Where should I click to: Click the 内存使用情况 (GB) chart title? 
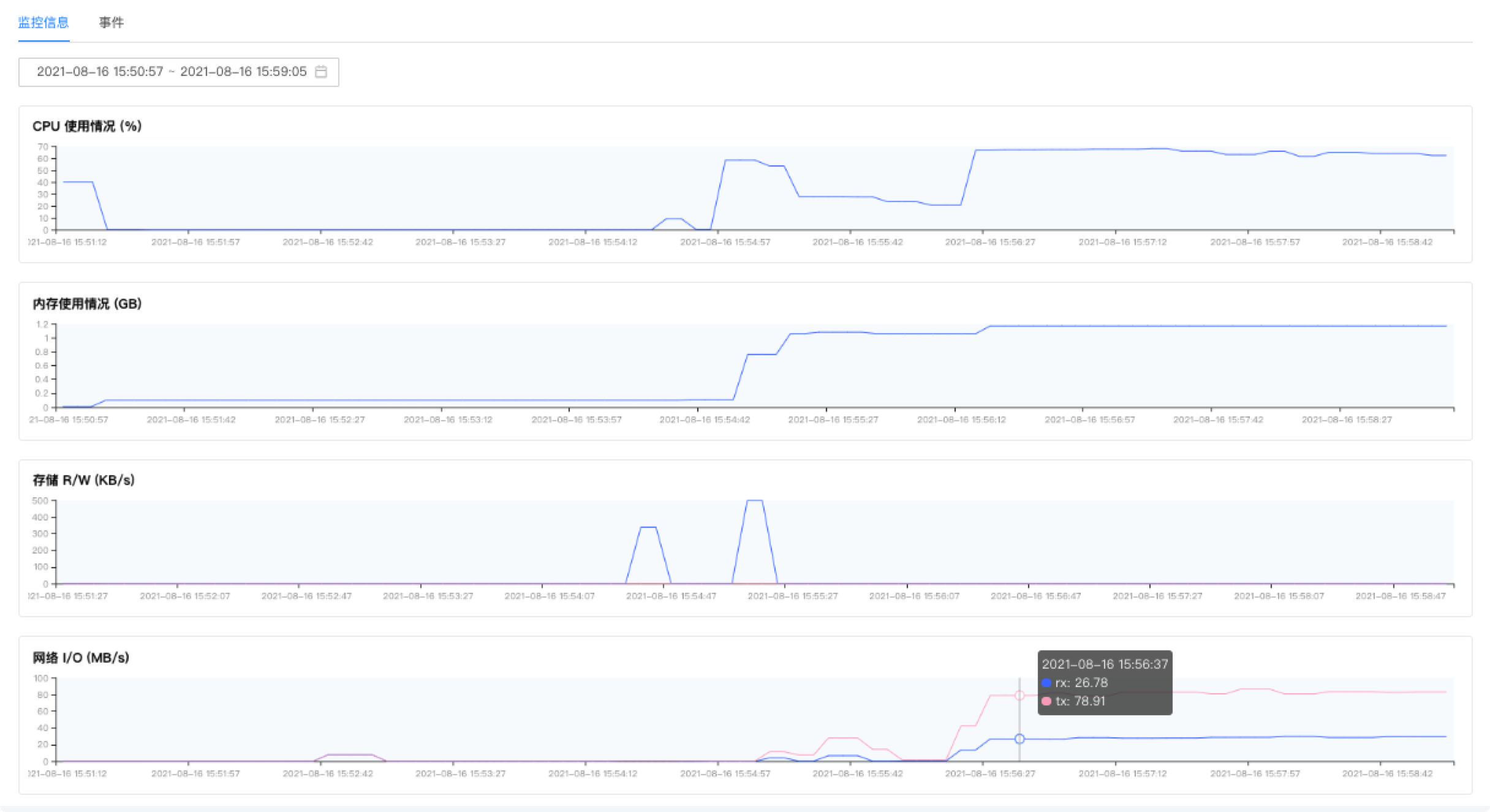(x=87, y=304)
